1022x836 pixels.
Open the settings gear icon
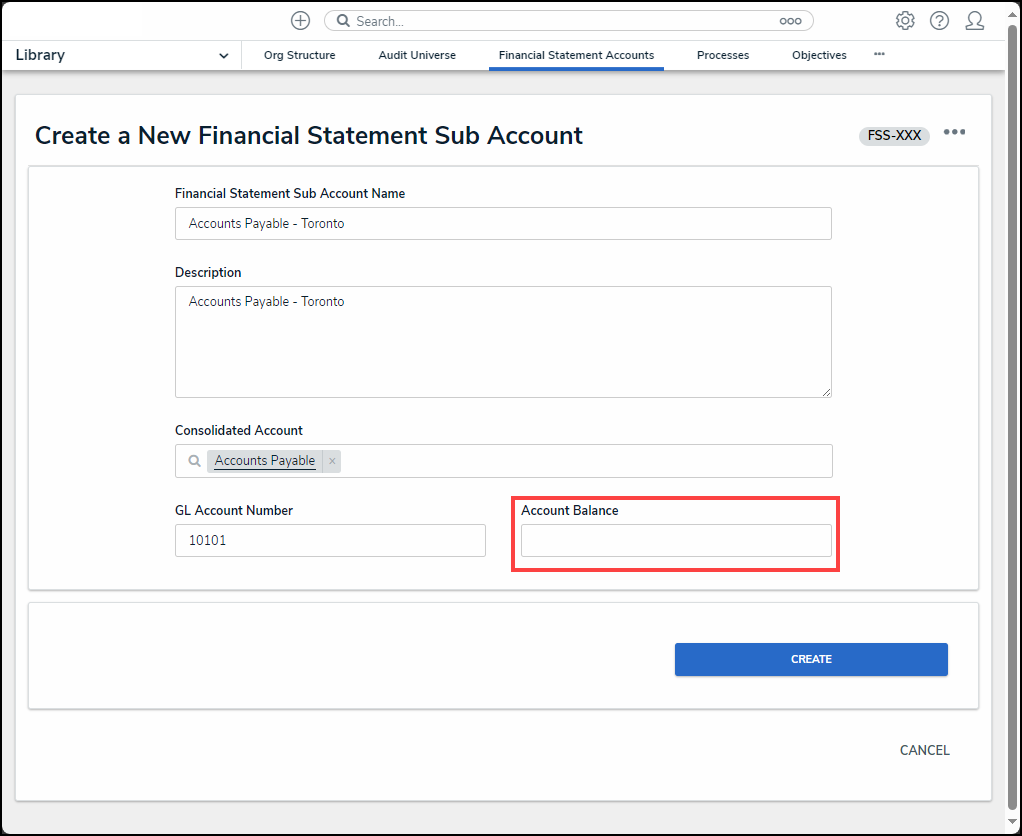click(x=905, y=21)
